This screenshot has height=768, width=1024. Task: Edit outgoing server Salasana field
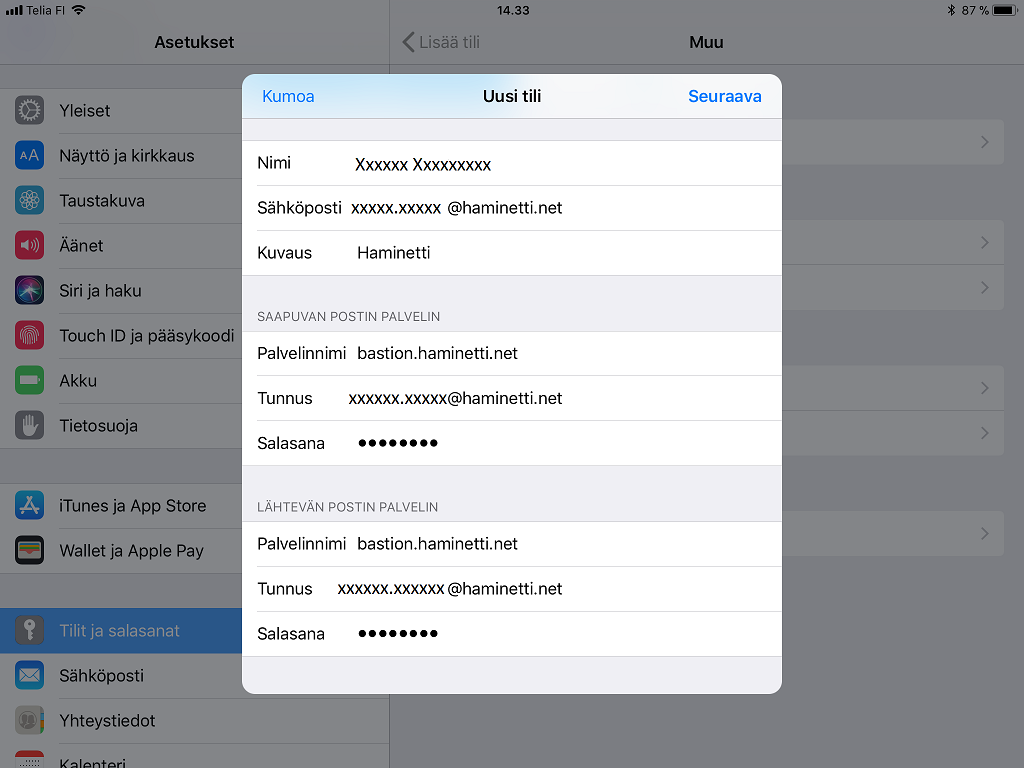coord(512,634)
